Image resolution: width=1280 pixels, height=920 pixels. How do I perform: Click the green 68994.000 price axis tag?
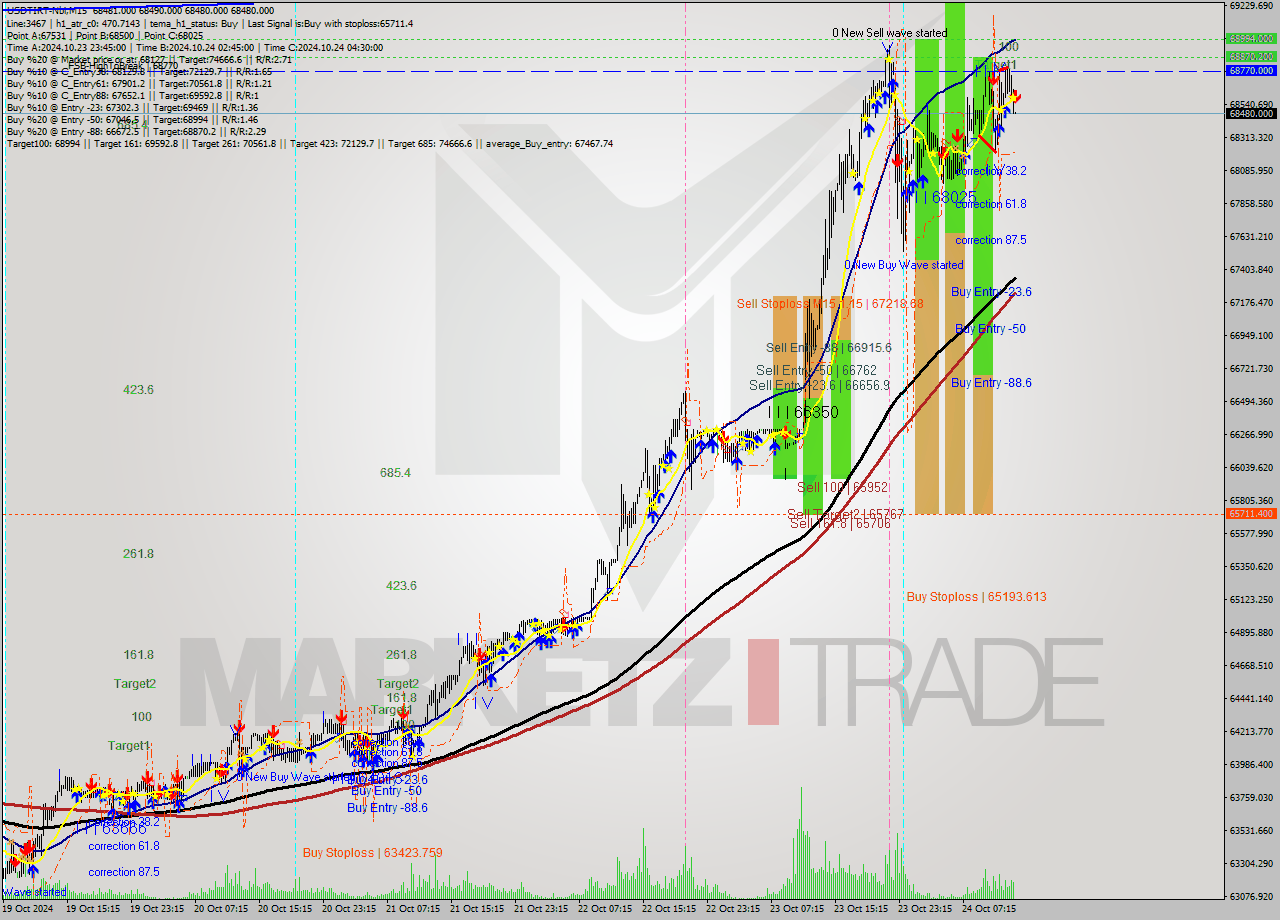(1251, 39)
